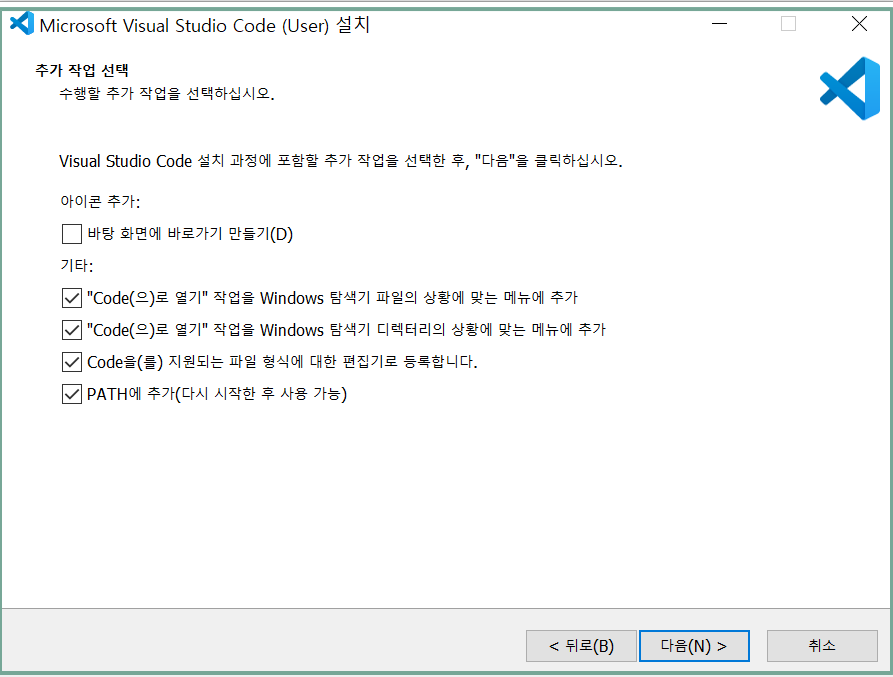Uncheck Windows 탐색기 파일 context menu option
893x677 pixels.
click(71, 298)
